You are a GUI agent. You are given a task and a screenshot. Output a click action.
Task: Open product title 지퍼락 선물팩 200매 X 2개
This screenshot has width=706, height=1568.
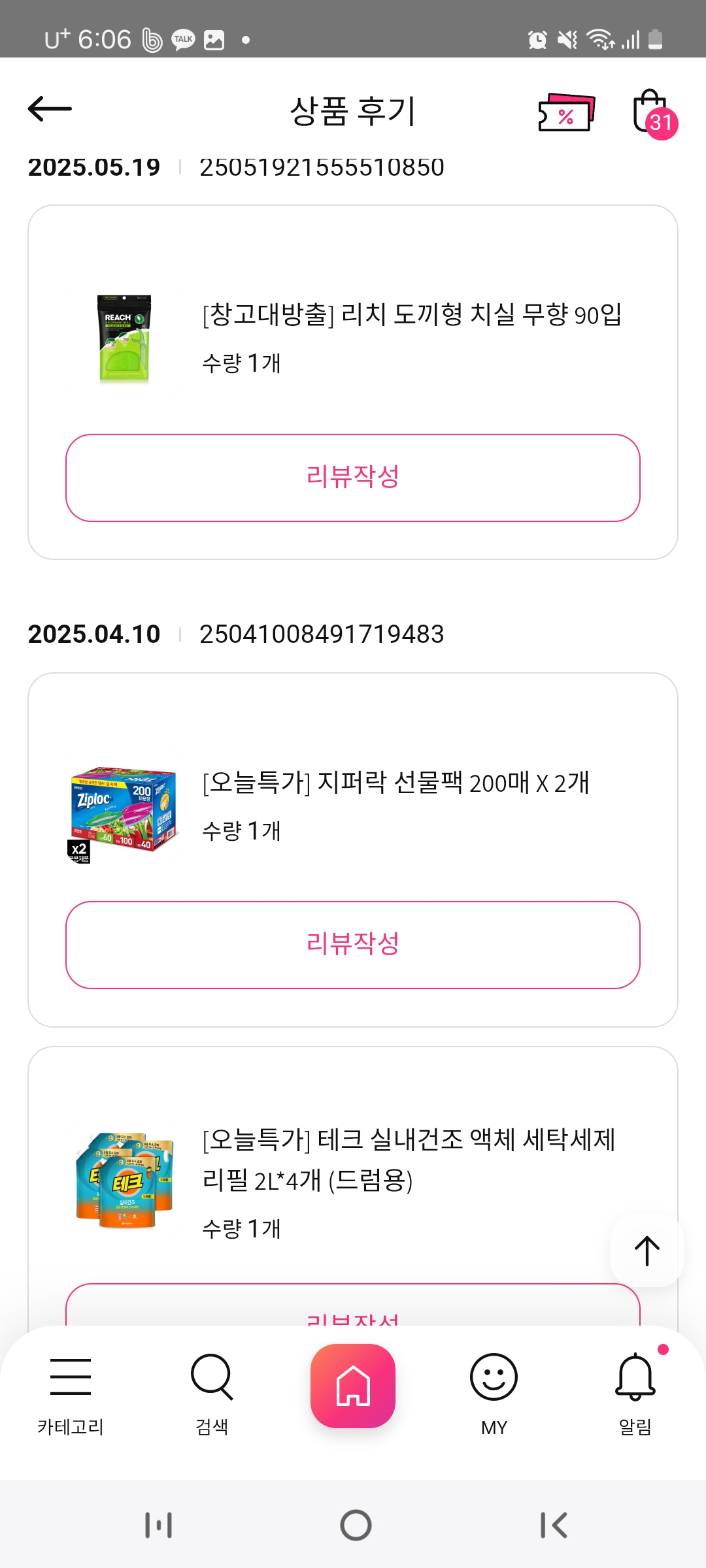396,783
